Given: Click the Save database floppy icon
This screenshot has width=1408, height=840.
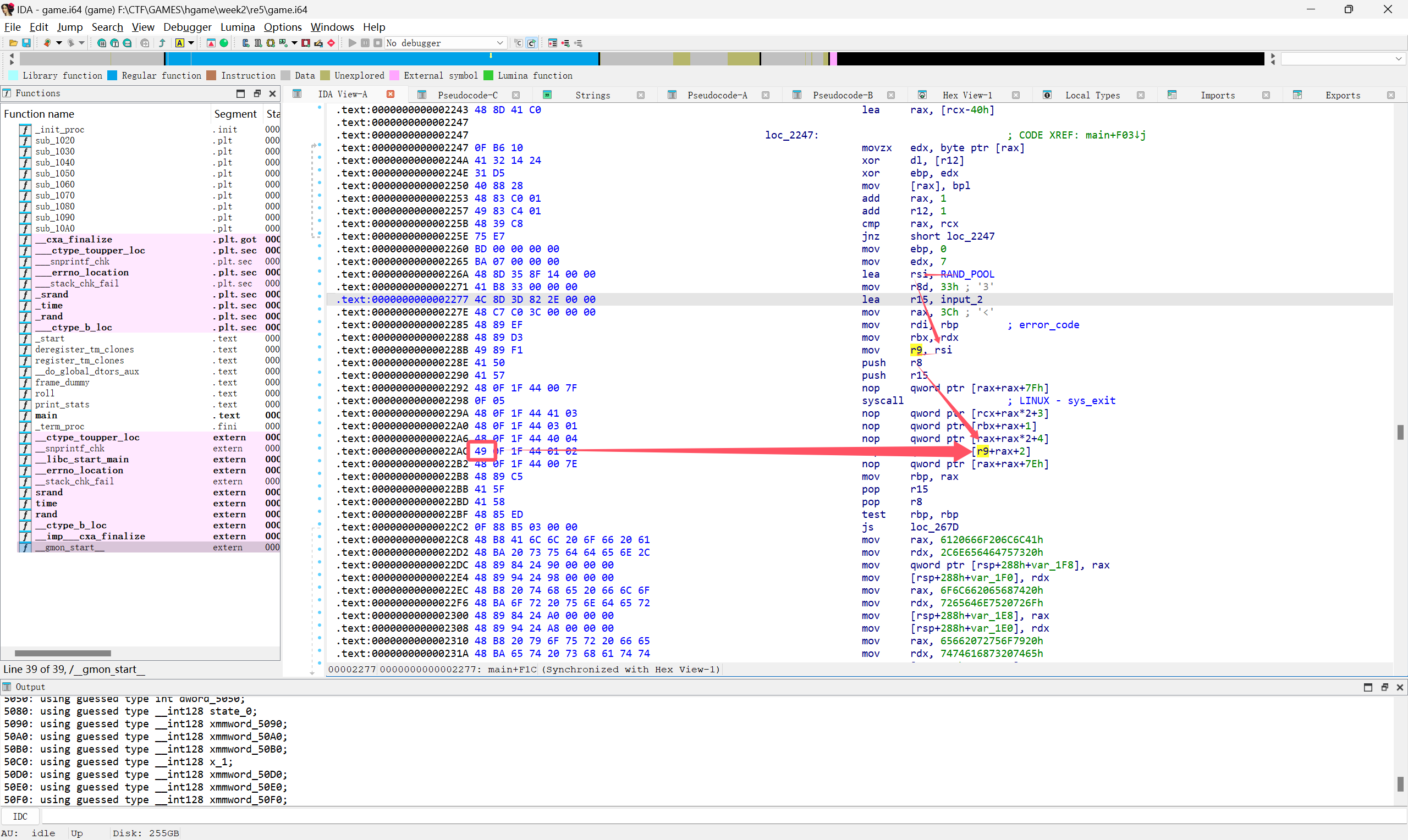Looking at the screenshot, I should tap(26, 43).
